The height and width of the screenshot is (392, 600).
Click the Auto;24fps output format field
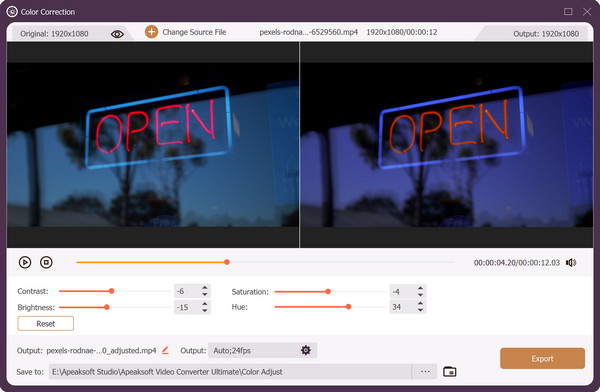coord(262,350)
